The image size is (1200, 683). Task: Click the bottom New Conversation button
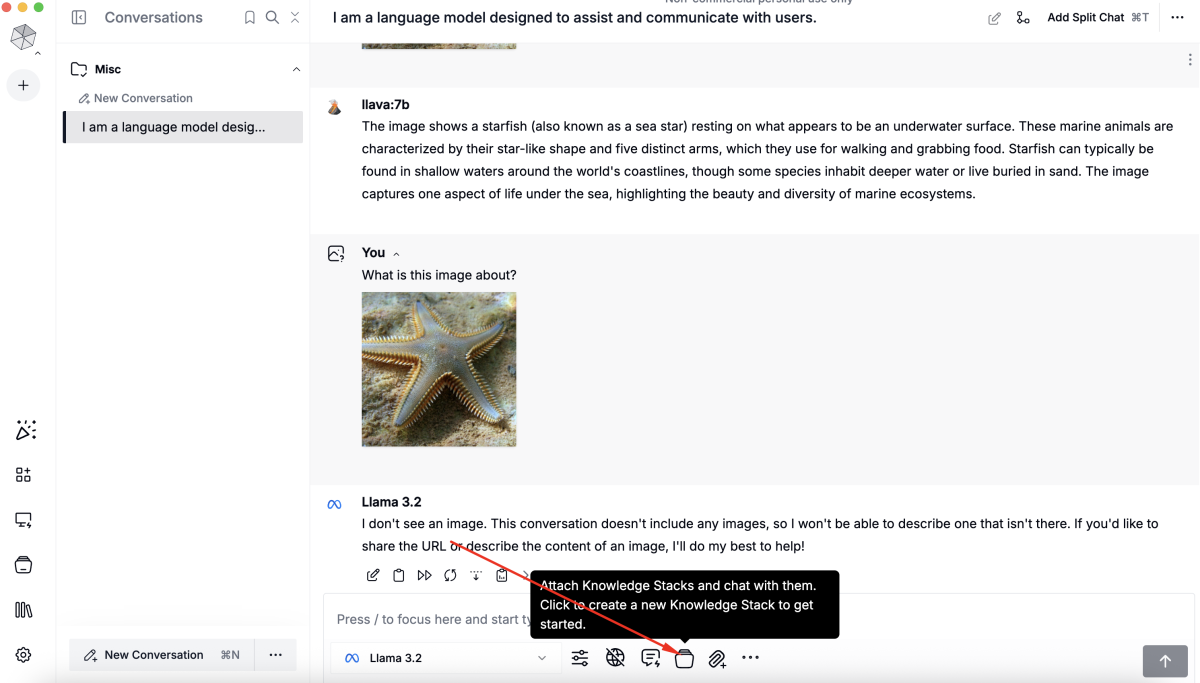point(161,655)
